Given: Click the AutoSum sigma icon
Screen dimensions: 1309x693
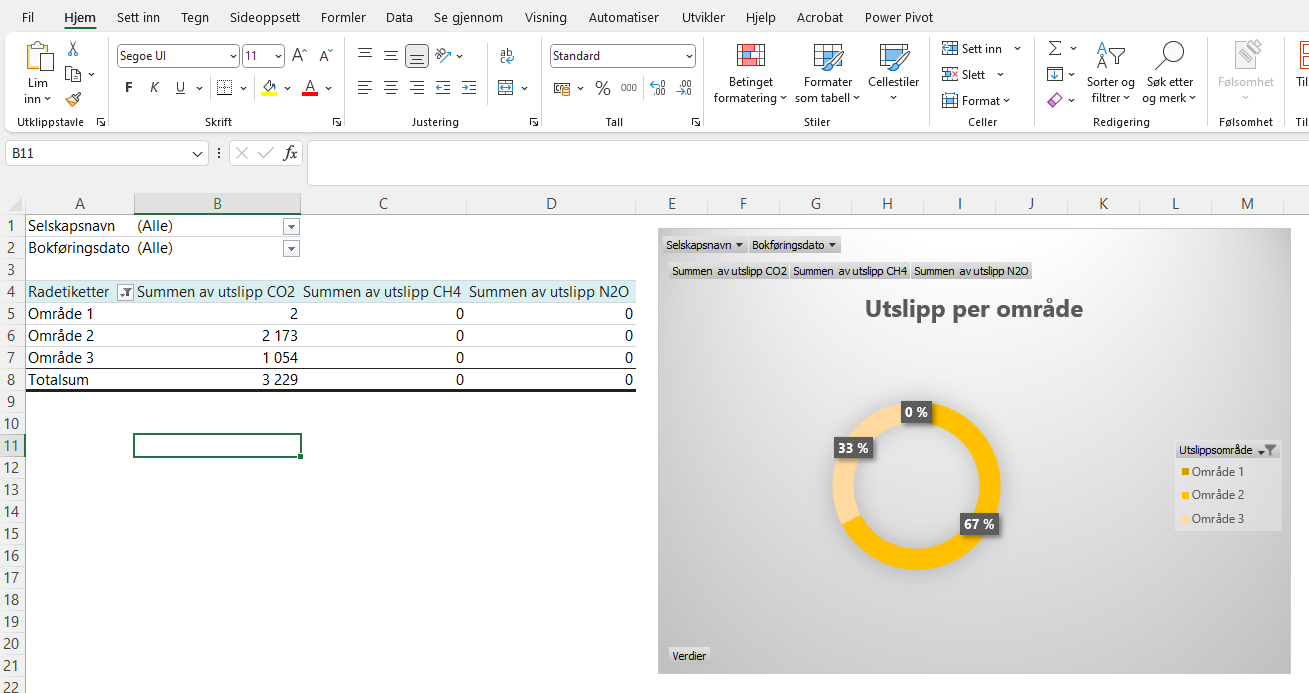Looking at the screenshot, I should [x=1055, y=48].
